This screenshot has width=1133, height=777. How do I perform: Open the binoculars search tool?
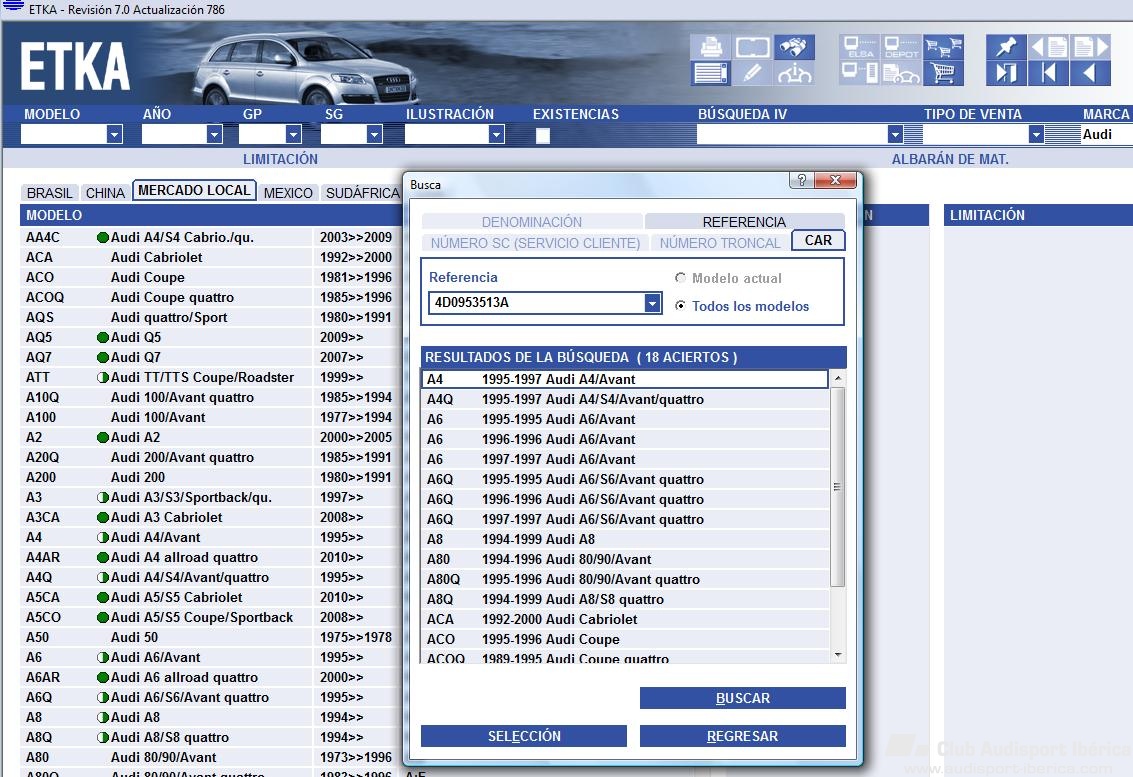click(x=794, y=47)
